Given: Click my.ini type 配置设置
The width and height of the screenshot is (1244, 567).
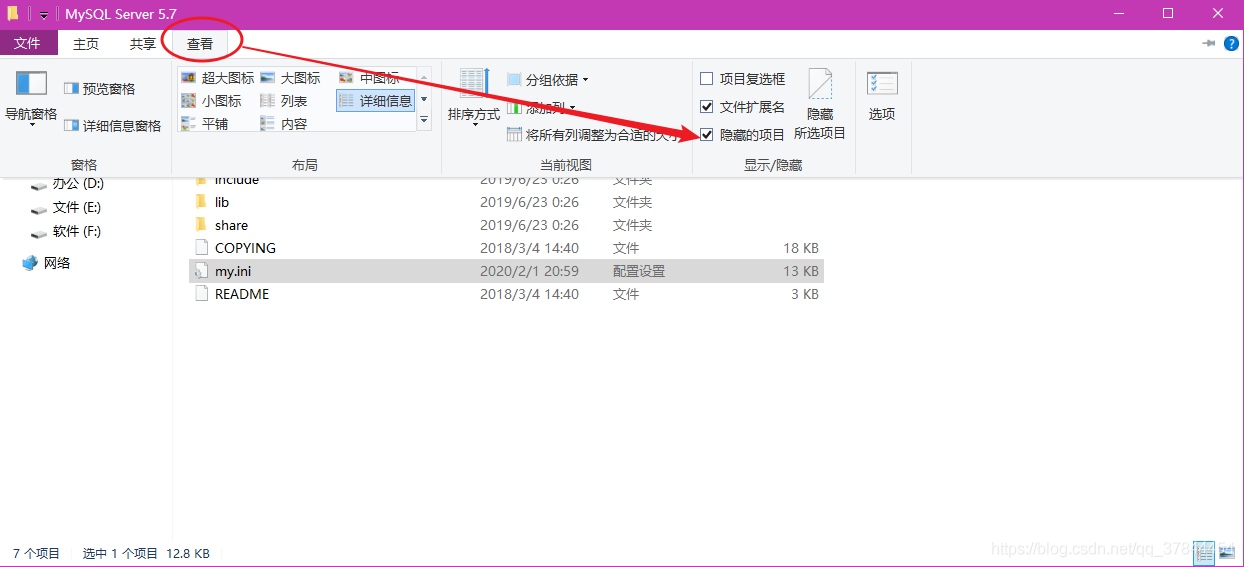Looking at the screenshot, I should 639,271.
